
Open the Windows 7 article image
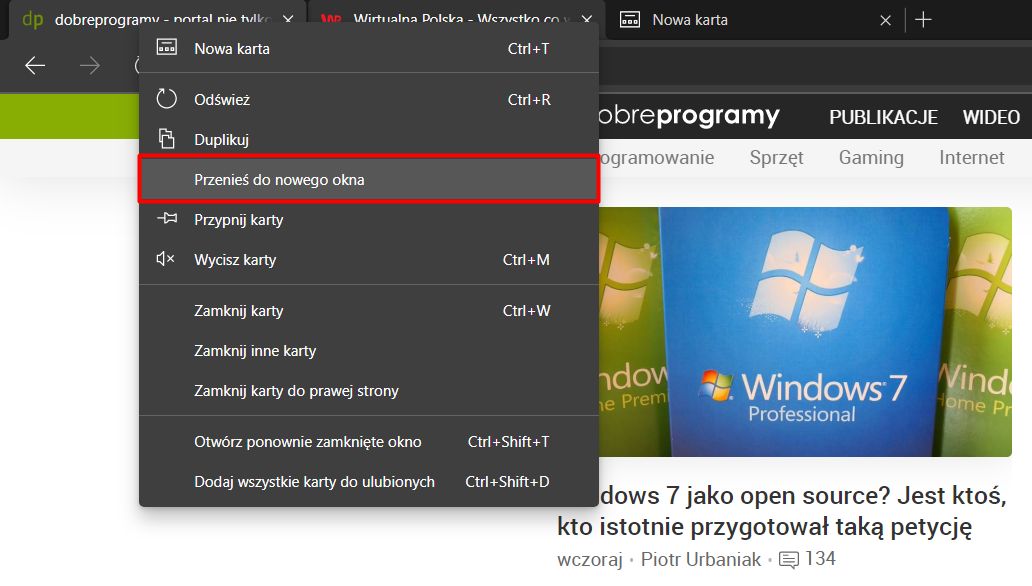(805, 332)
